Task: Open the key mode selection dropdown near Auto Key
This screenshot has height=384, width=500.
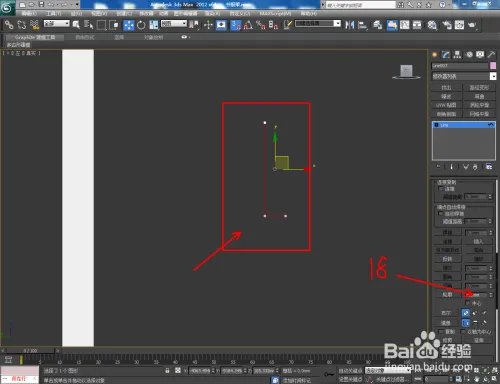Action: click(388, 370)
